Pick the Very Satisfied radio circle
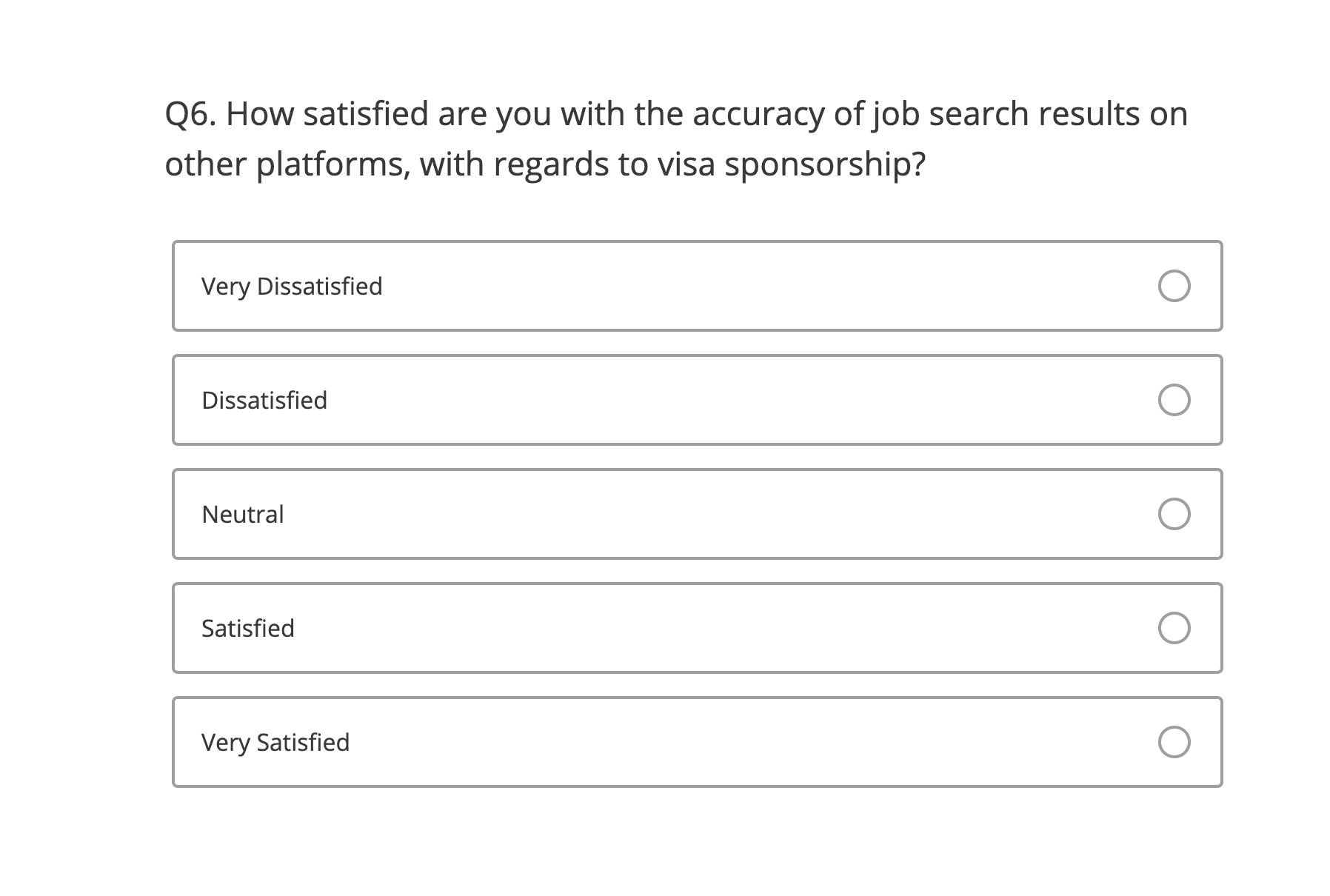1330x896 pixels. pos(1174,742)
